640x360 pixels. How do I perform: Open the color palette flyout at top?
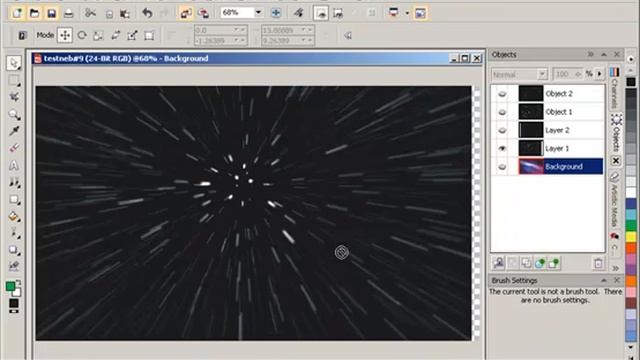(x=631, y=59)
